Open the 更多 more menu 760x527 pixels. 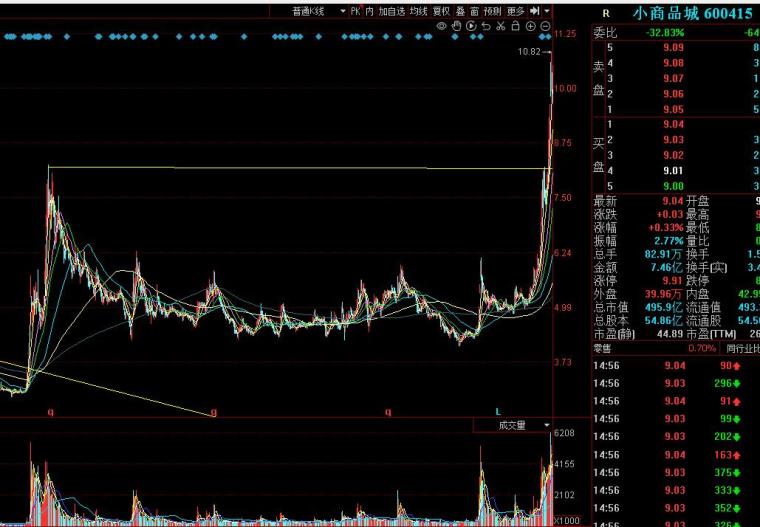pos(516,11)
